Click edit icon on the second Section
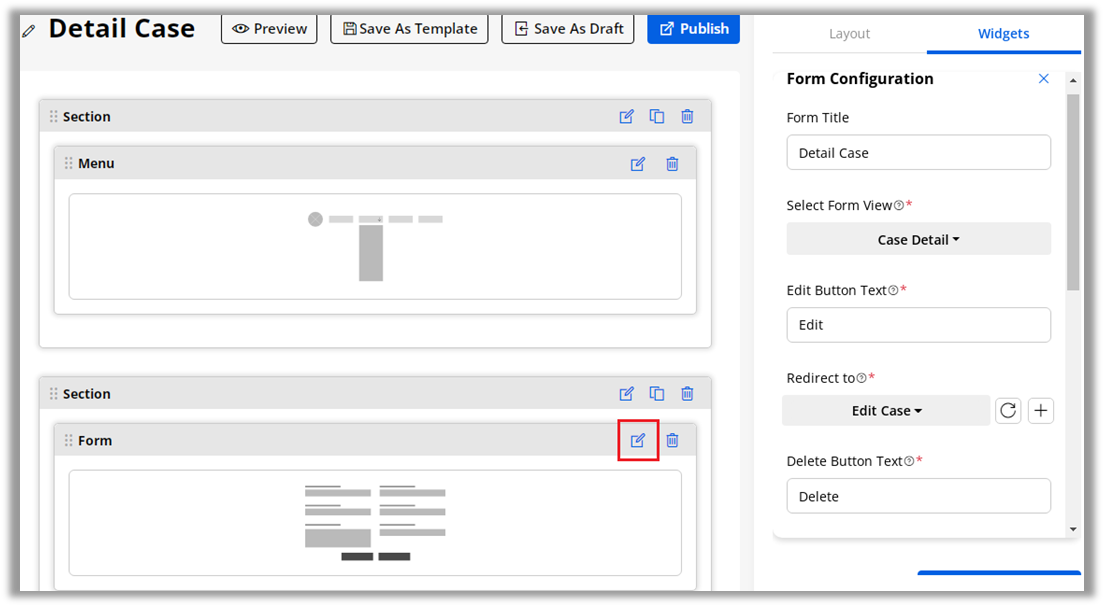1105x607 pixels. [x=627, y=394]
